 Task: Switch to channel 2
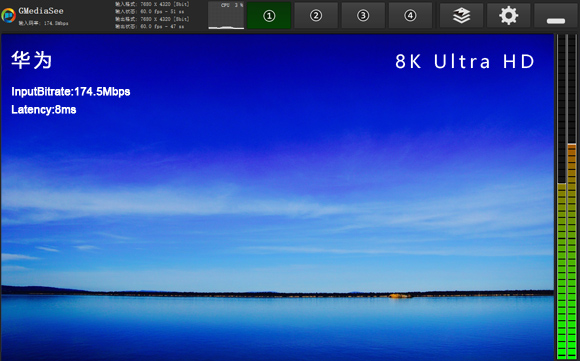316,16
